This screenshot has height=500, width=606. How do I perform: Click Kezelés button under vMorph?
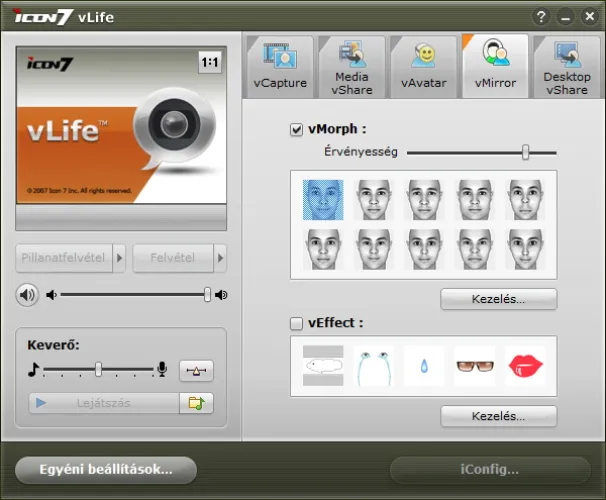point(499,299)
